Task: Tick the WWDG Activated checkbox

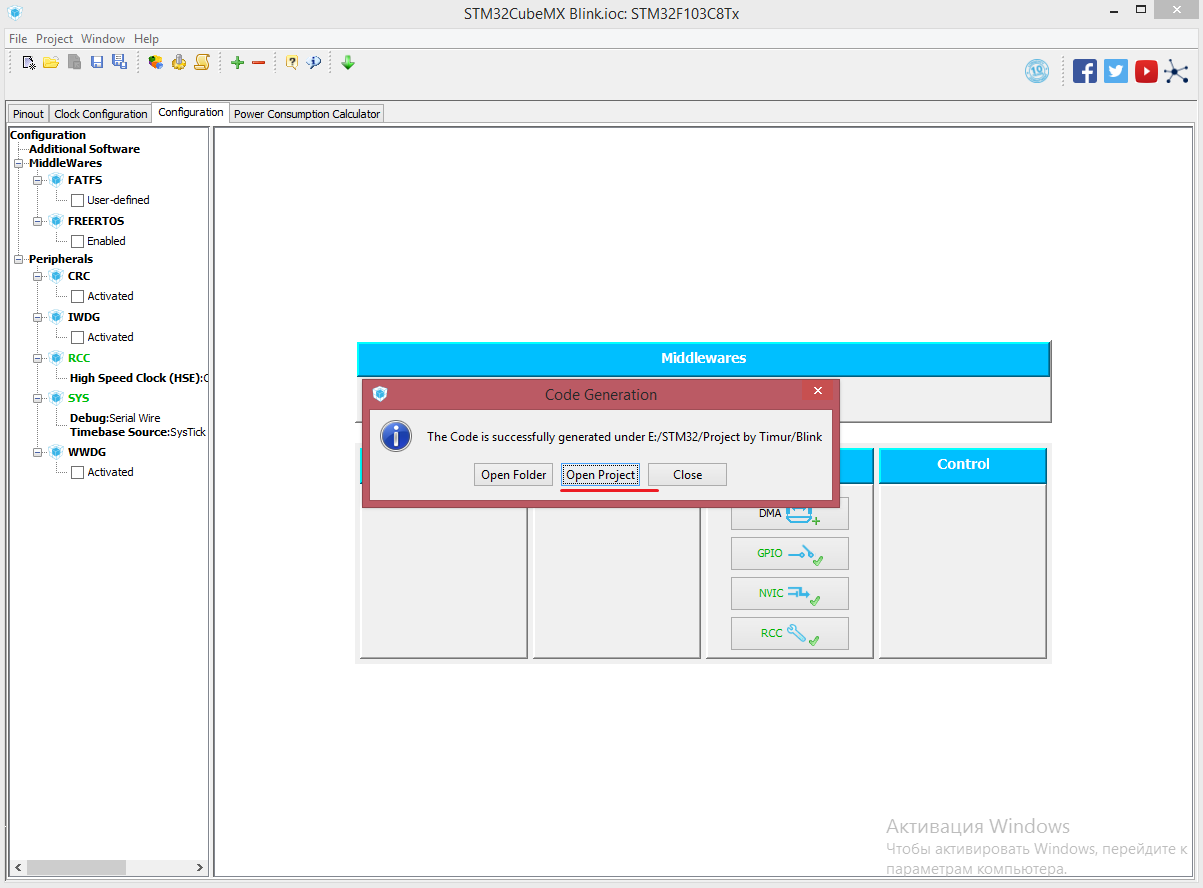Action: tap(78, 472)
